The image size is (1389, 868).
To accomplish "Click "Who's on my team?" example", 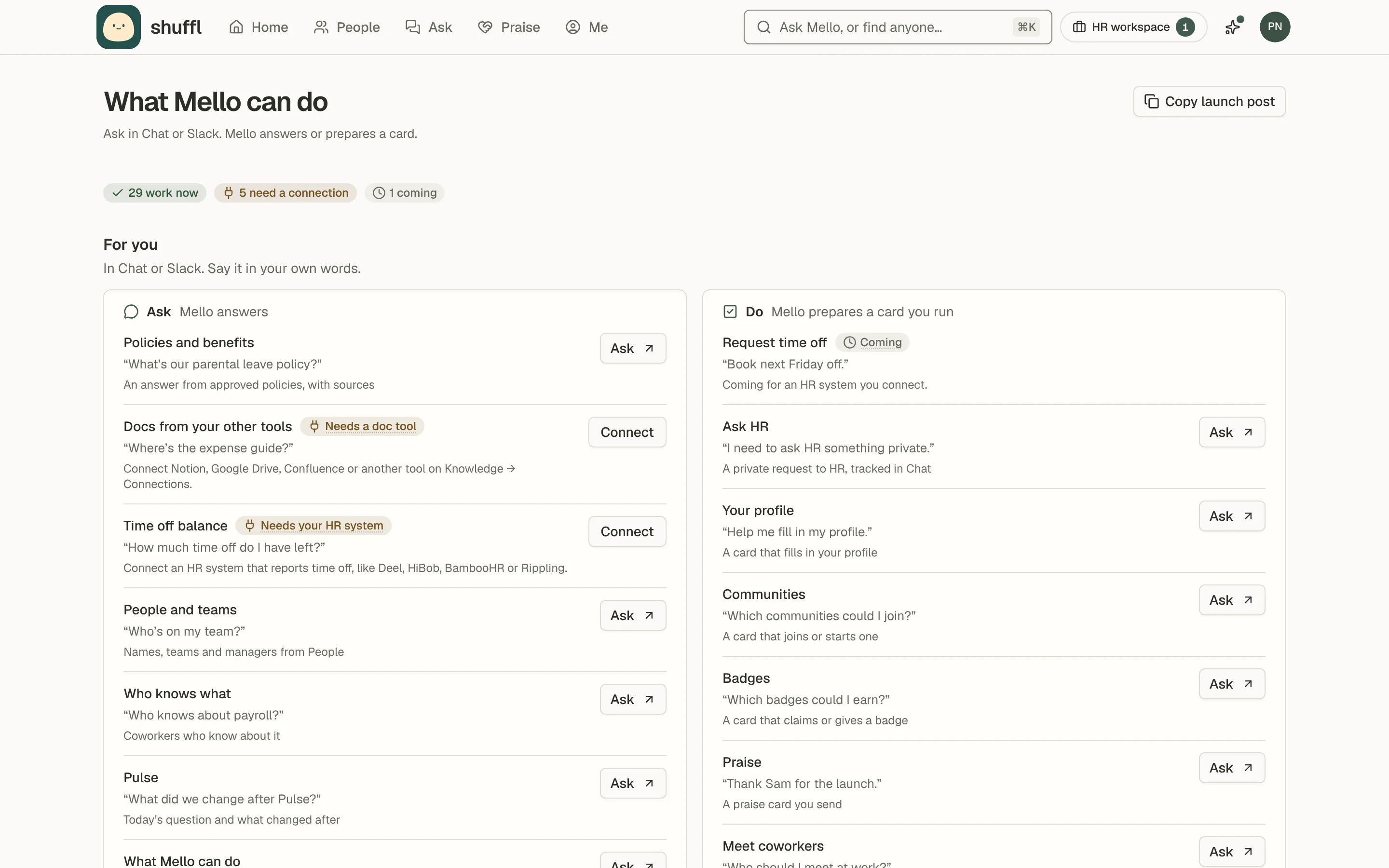I will tap(184, 632).
